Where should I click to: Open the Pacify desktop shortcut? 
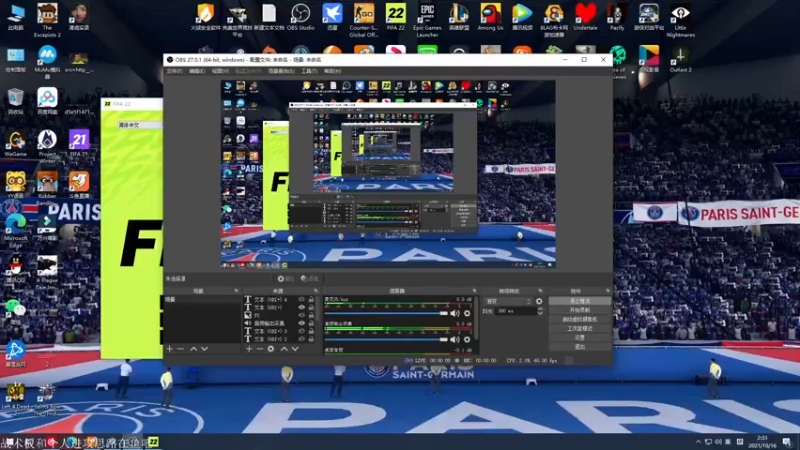(617, 17)
